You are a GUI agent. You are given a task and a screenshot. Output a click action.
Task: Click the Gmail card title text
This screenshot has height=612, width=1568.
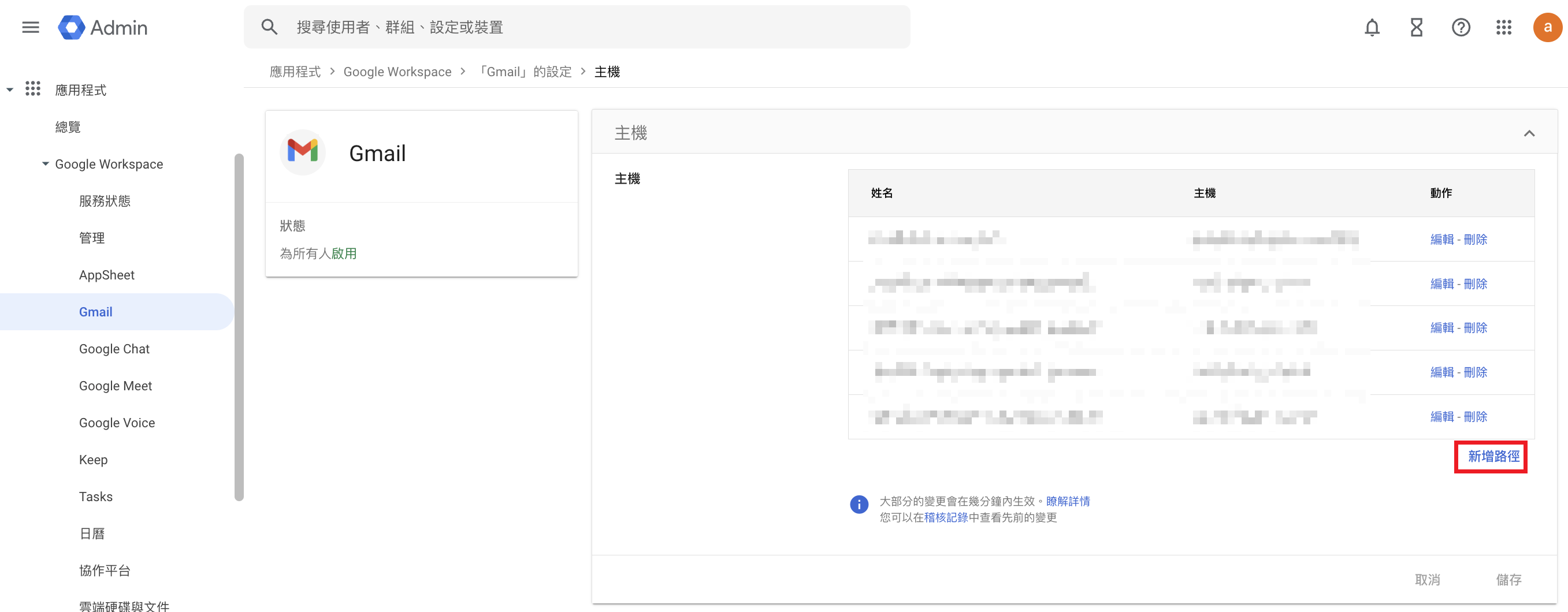click(x=377, y=152)
